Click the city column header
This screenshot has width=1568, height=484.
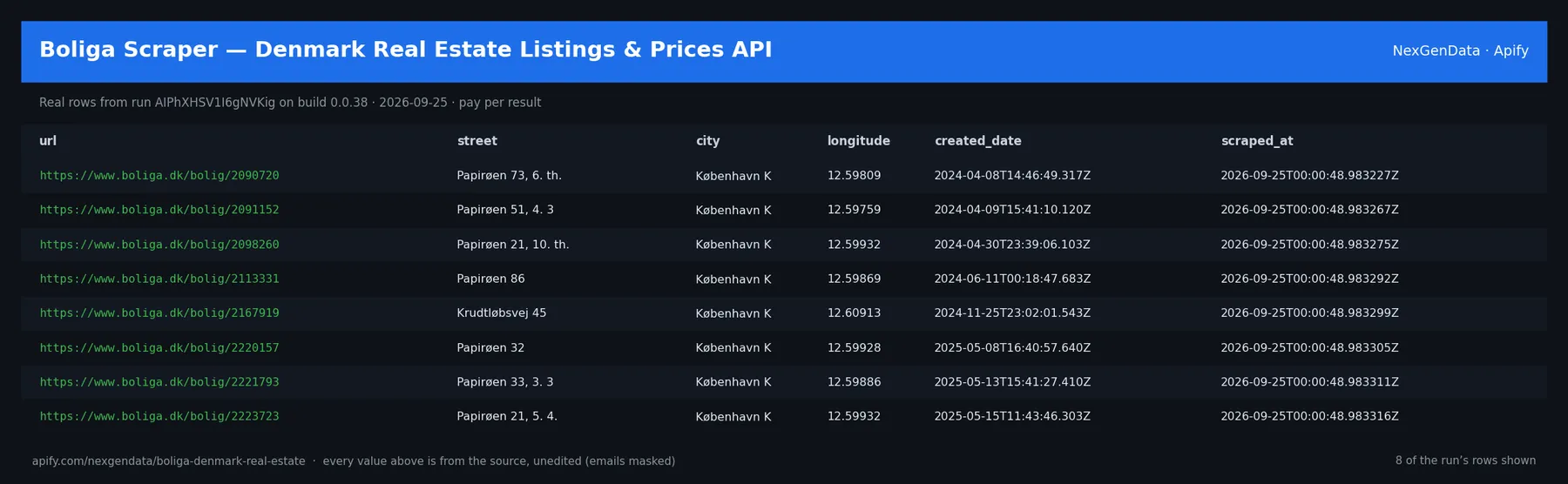pos(708,141)
